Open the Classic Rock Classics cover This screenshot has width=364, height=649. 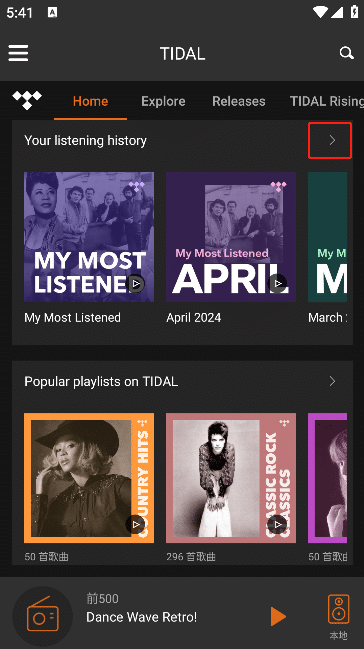point(231,478)
